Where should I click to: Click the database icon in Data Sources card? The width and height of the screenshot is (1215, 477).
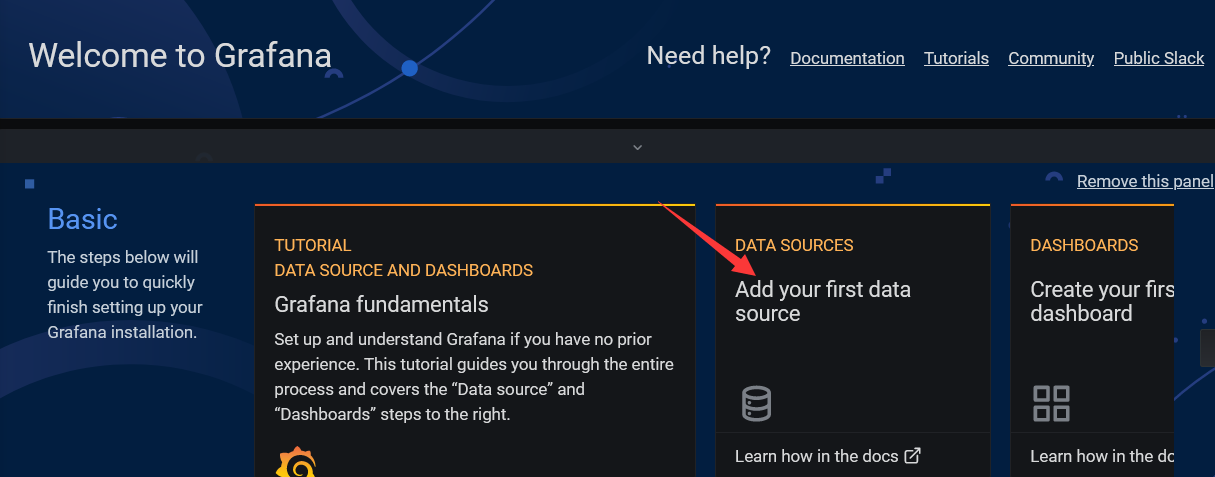[756, 404]
